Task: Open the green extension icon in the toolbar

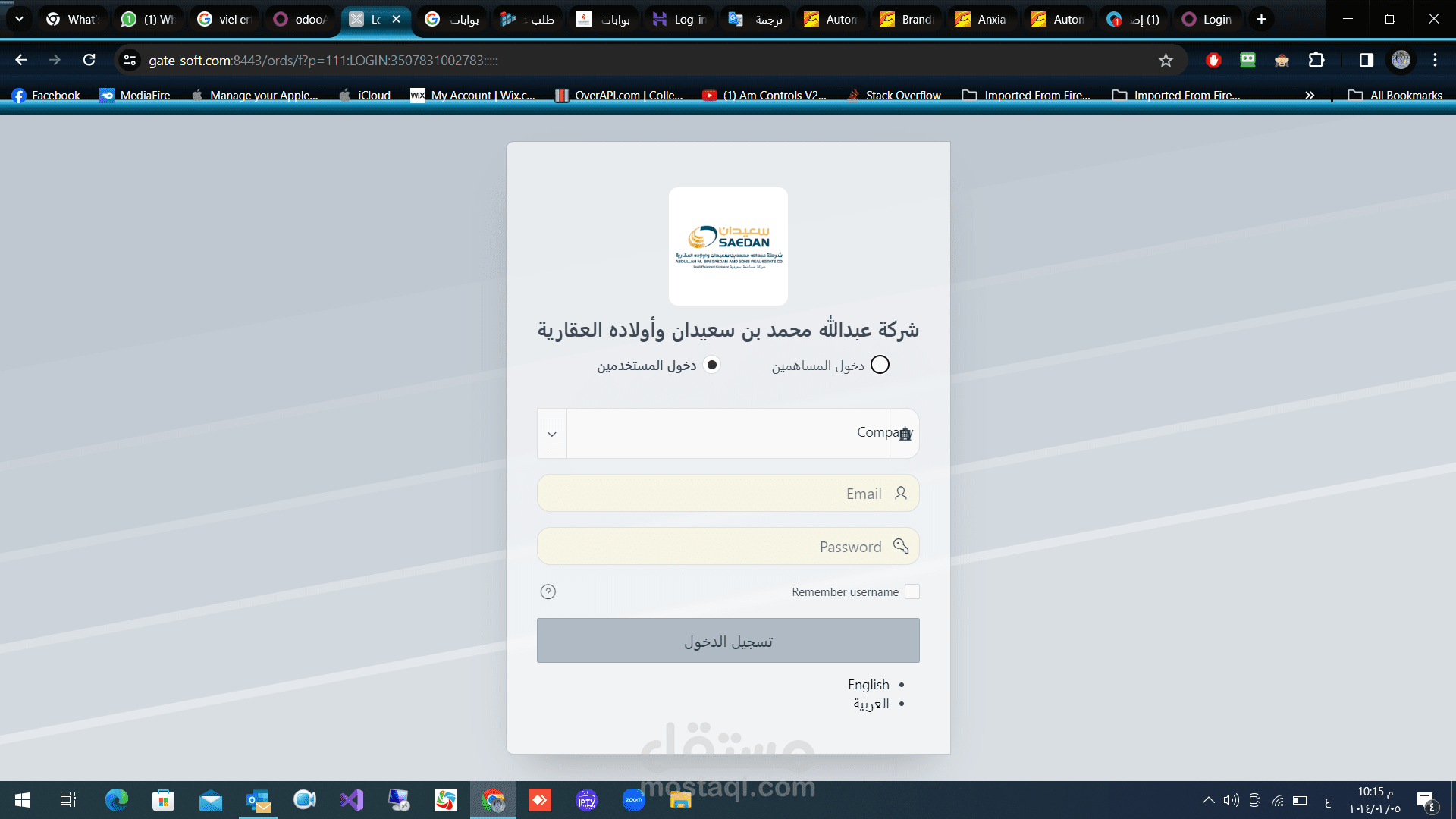Action: click(1247, 60)
